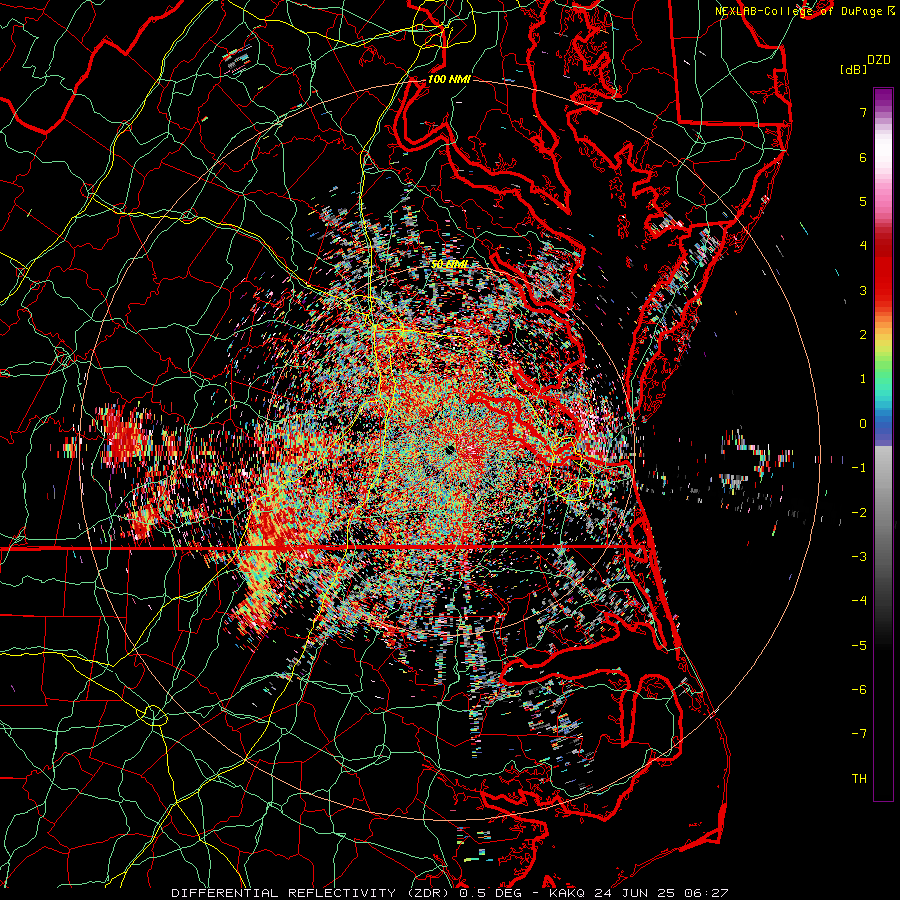900x900 pixels.
Task: Click the 0 value on color scale
Action: coord(862,424)
